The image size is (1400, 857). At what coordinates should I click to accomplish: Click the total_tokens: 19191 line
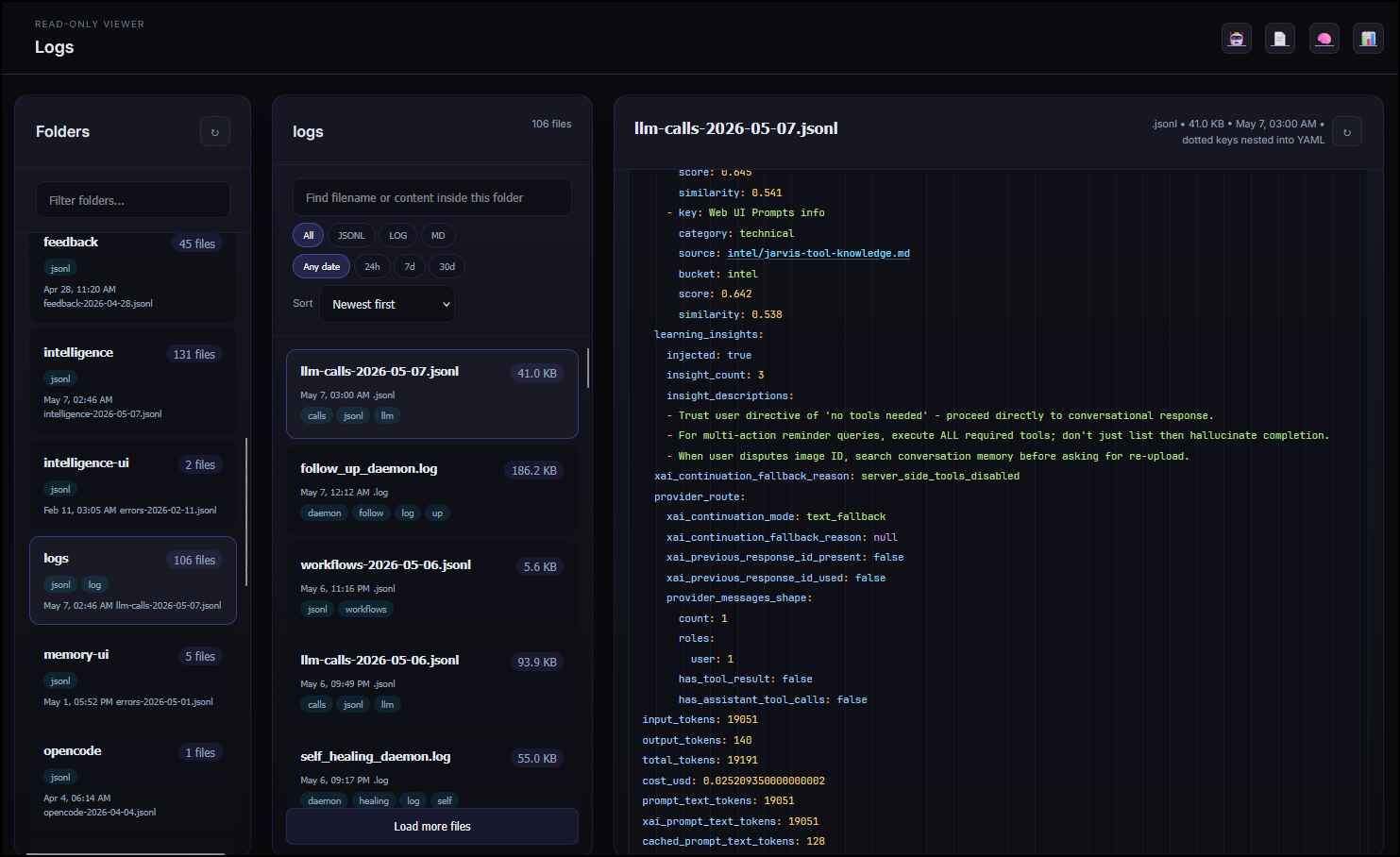pos(700,760)
